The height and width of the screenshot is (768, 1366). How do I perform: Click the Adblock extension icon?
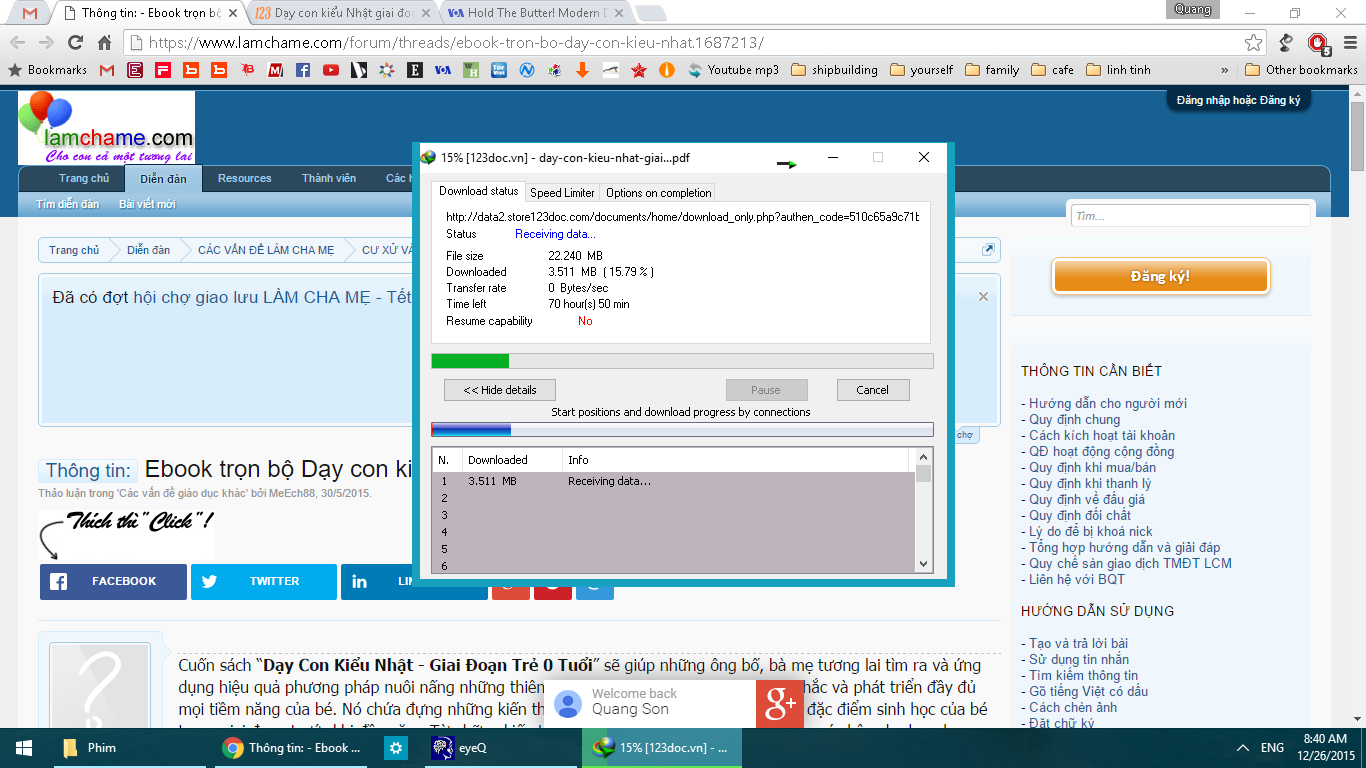pos(1317,43)
